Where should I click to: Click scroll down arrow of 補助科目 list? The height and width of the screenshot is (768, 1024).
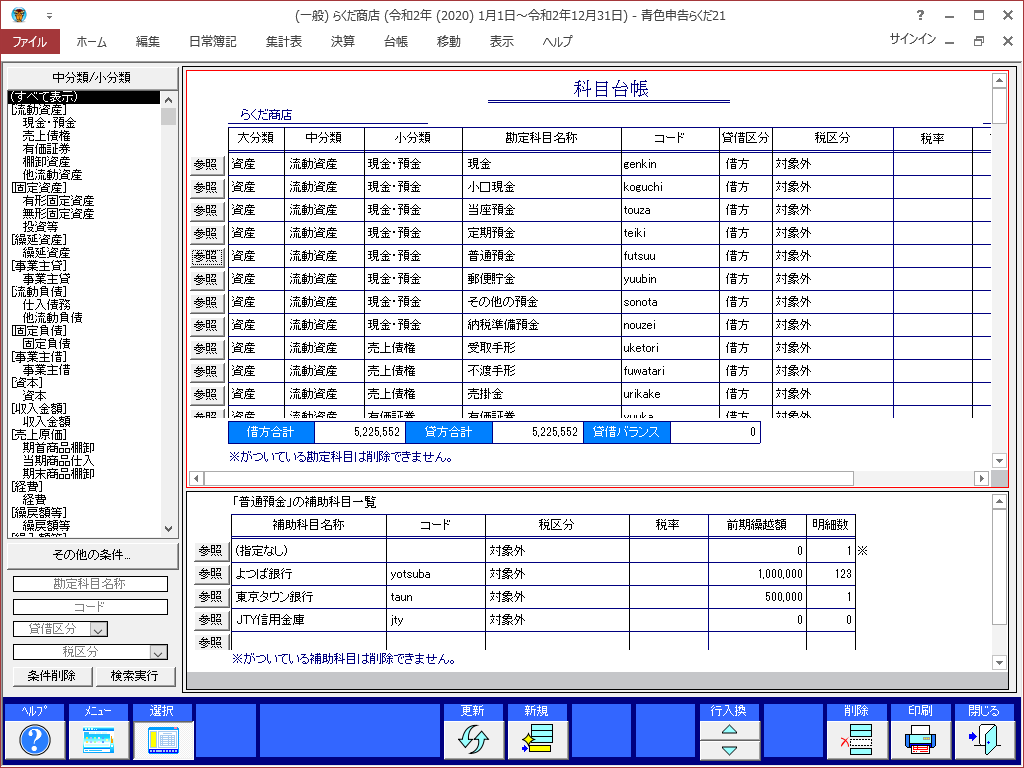[999, 663]
